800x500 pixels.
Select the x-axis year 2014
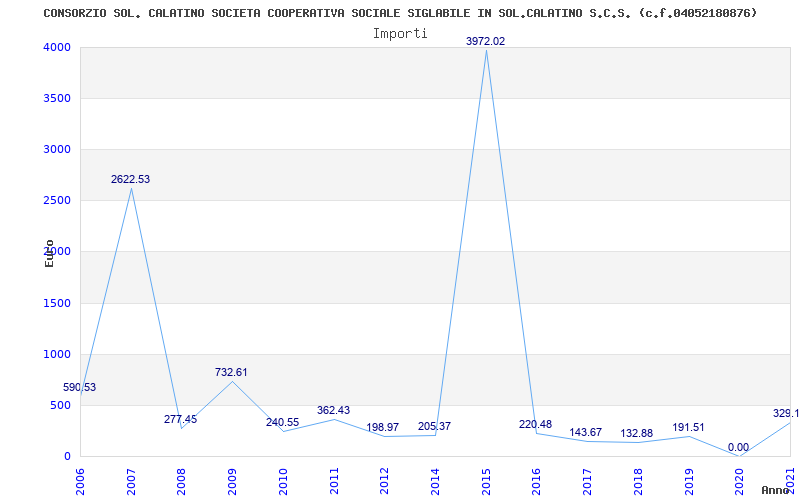(x=435, y=480)
